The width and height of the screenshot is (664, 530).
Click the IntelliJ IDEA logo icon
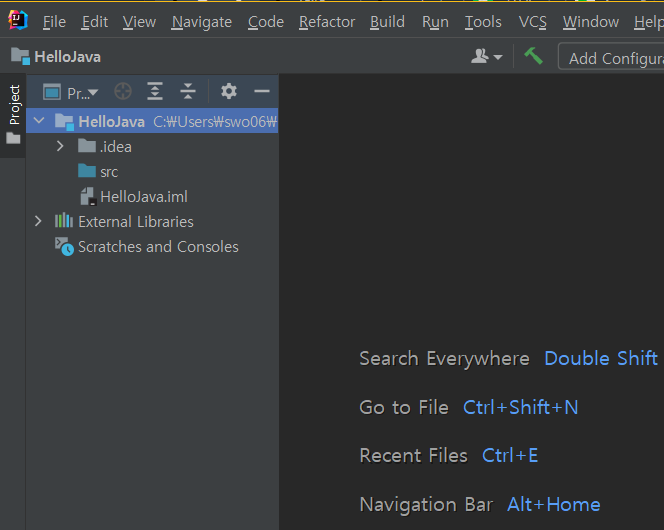click(x=18, y=20)
